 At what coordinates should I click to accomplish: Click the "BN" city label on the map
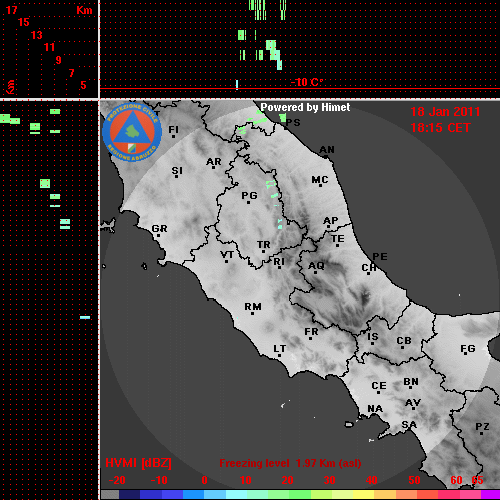tap(411, 382)
